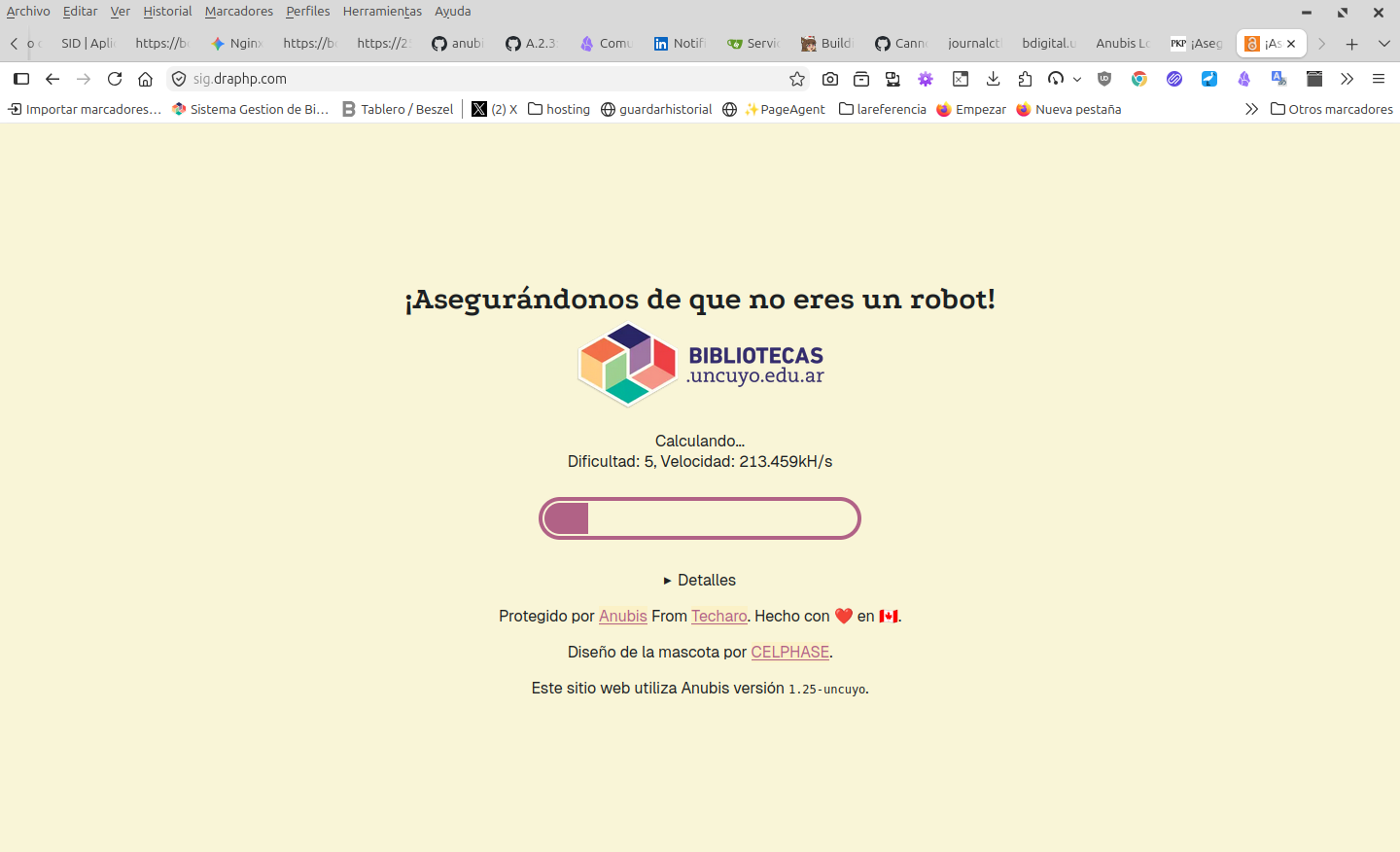The image size is (1400, 852).
Task: Open the Extensions puzzle-piece menu
Action: pyautogui.click(x=1025, y=79)
